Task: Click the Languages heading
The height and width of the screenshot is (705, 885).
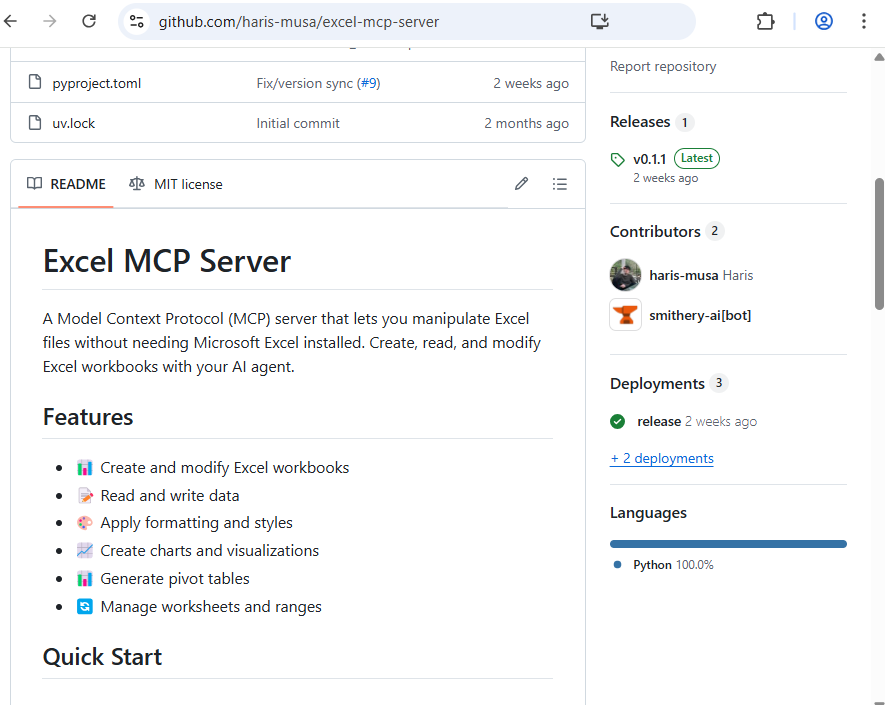Action: tap(648, 513)
